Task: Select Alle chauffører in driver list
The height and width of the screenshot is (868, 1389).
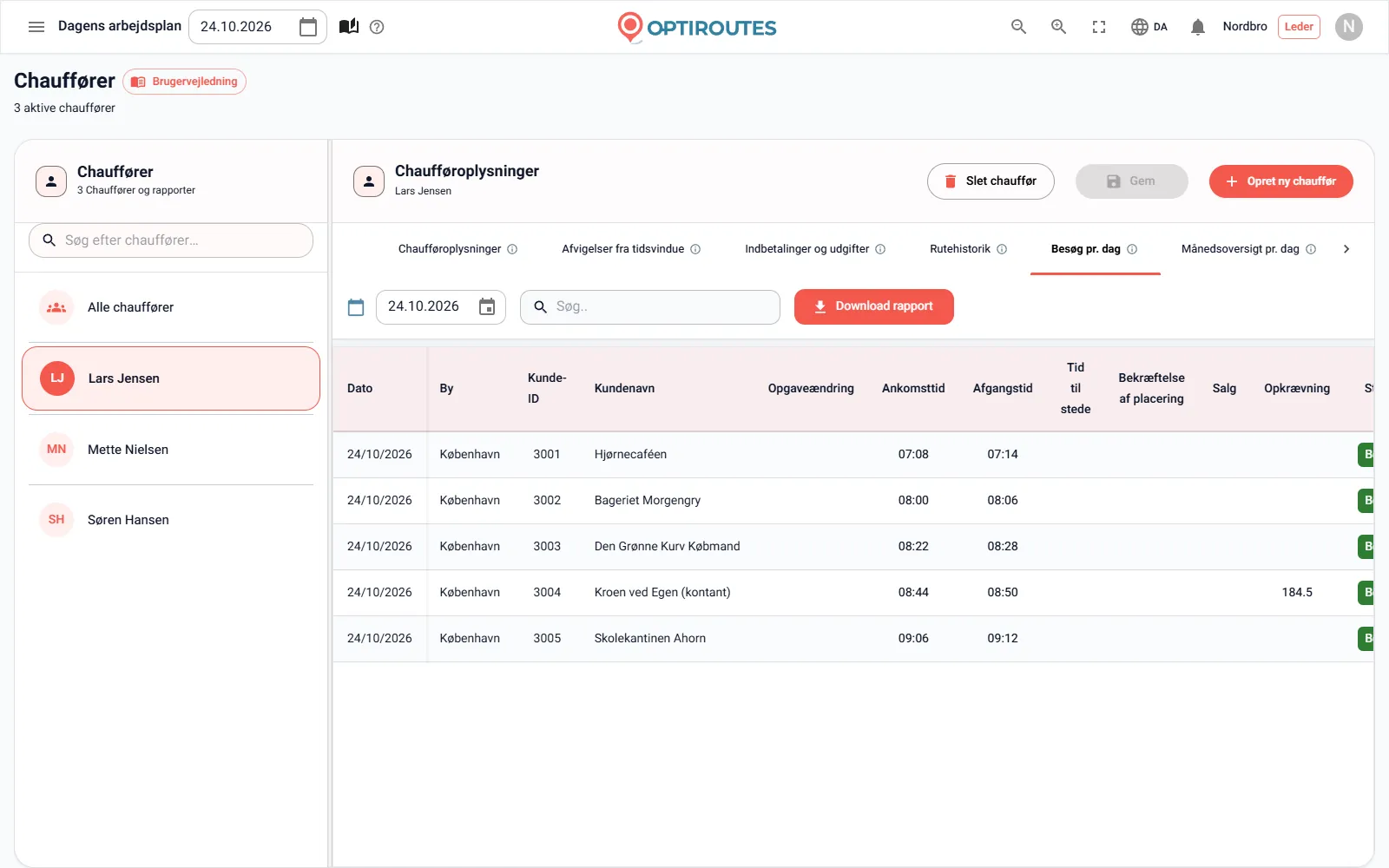Action: pyautogui.click(x=171, y=307)
